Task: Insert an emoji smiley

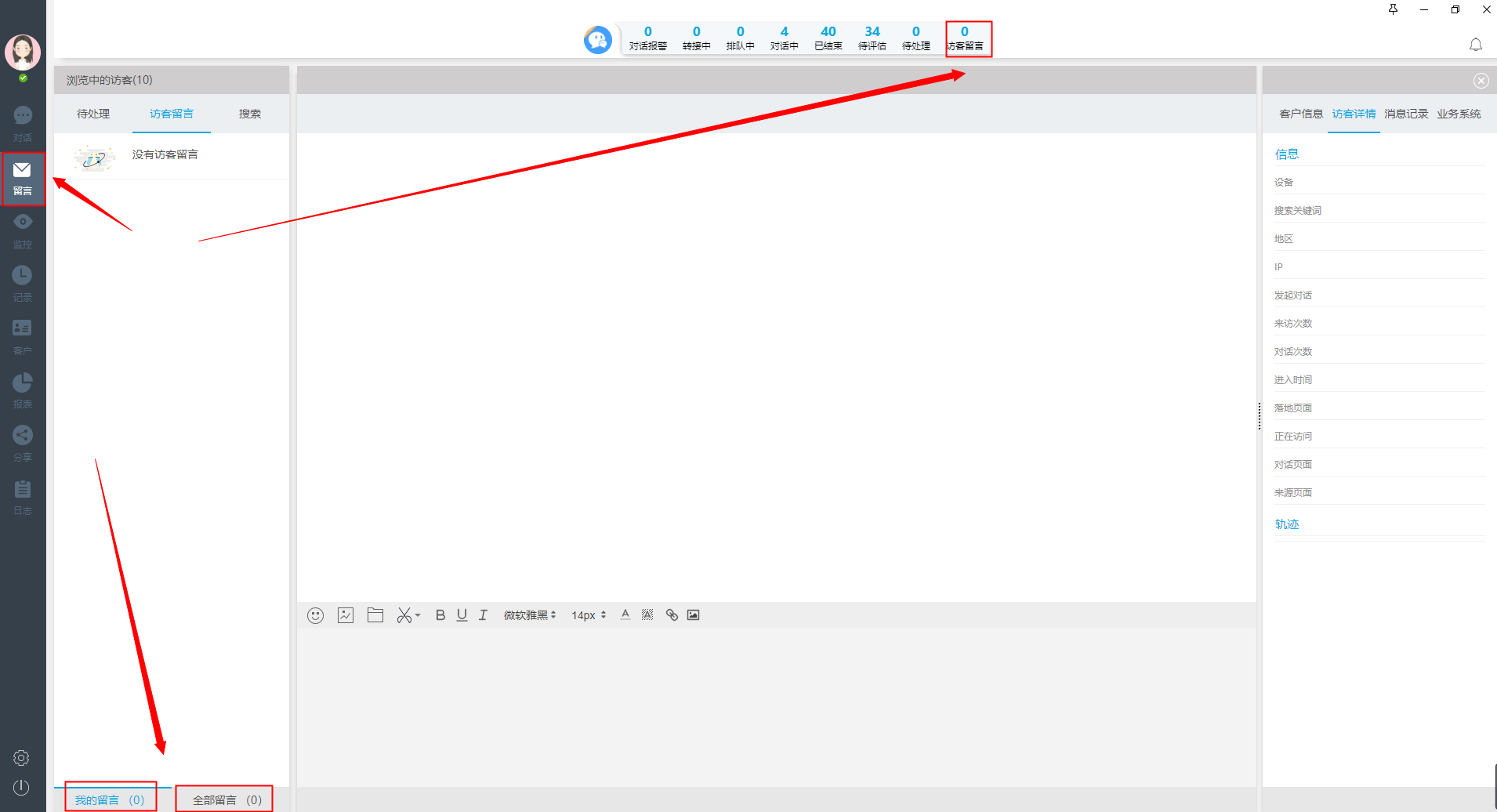Action: click(316, 615)
